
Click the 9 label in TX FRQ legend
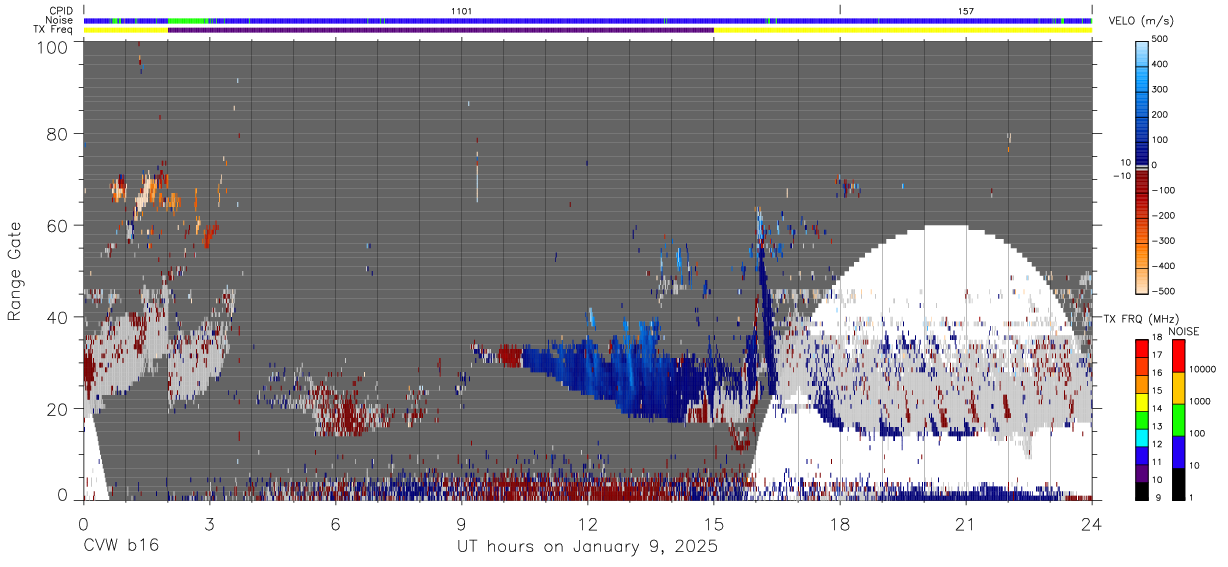point(1157,498)
